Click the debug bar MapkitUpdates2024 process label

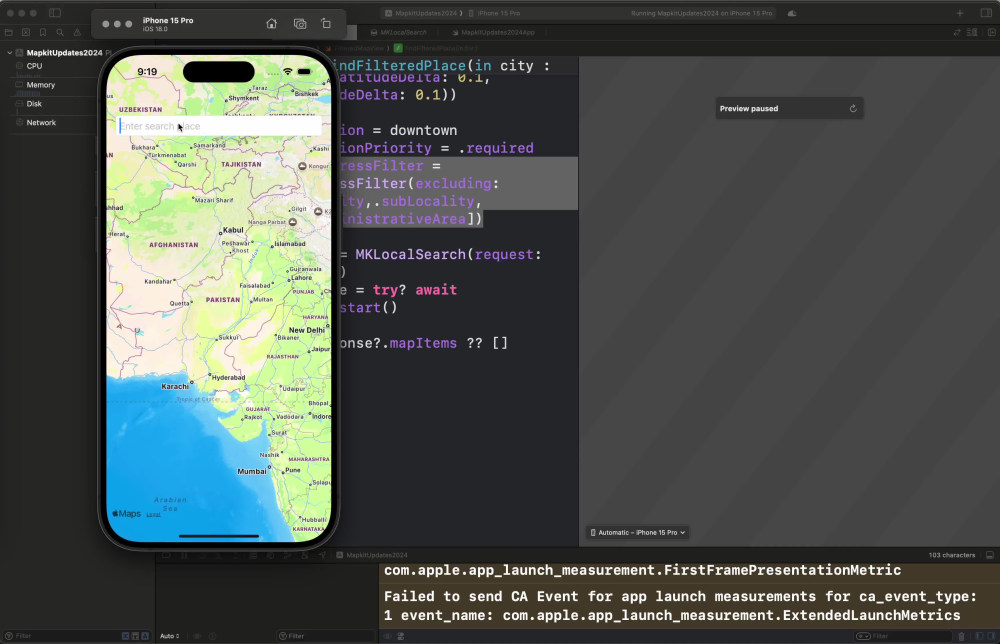pos(372,555)
